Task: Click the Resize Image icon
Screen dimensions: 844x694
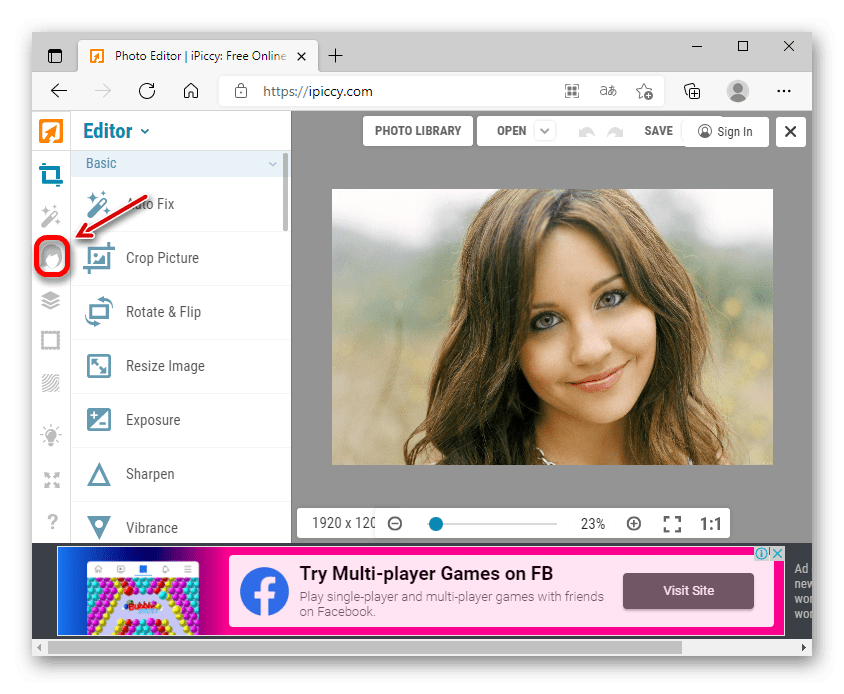Action: tap(99, 366)
